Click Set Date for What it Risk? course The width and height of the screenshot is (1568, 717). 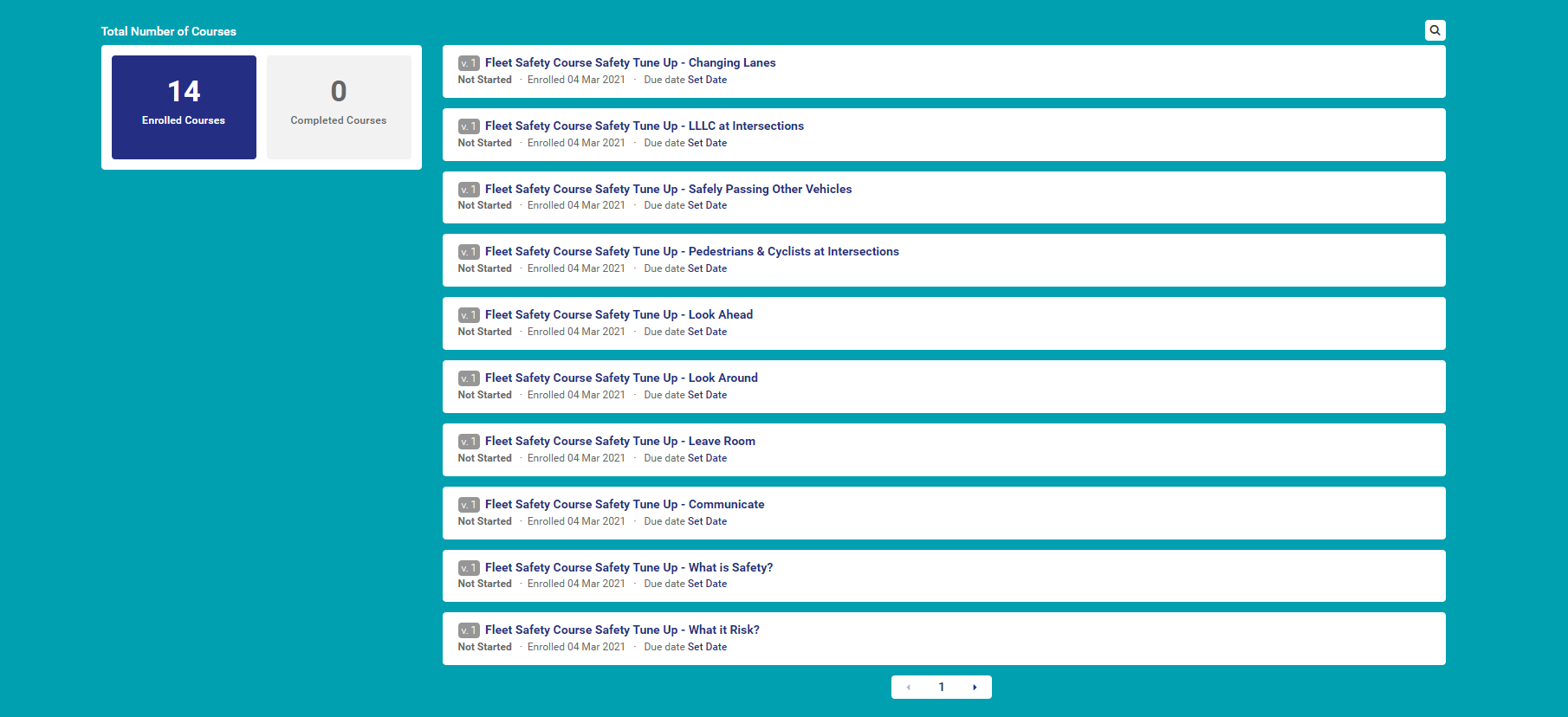point(707,647)
